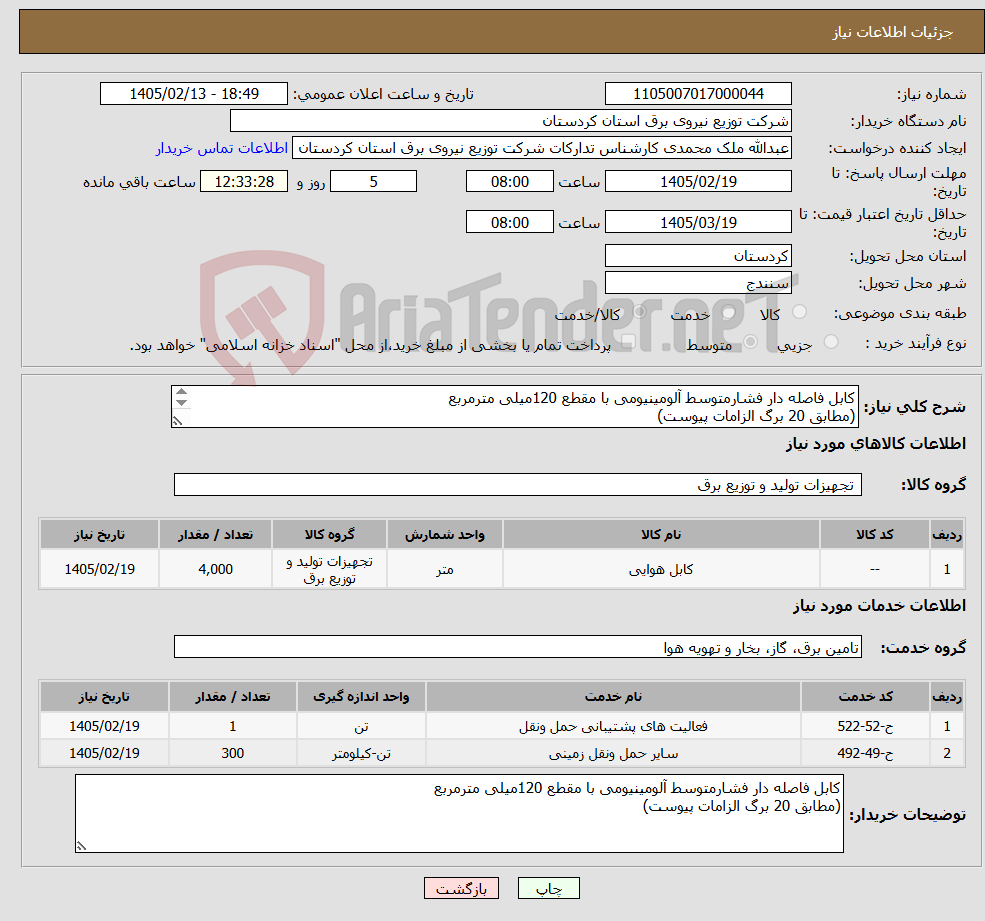
Task: Select the متوسط purchase type radio
Action: 751,342
